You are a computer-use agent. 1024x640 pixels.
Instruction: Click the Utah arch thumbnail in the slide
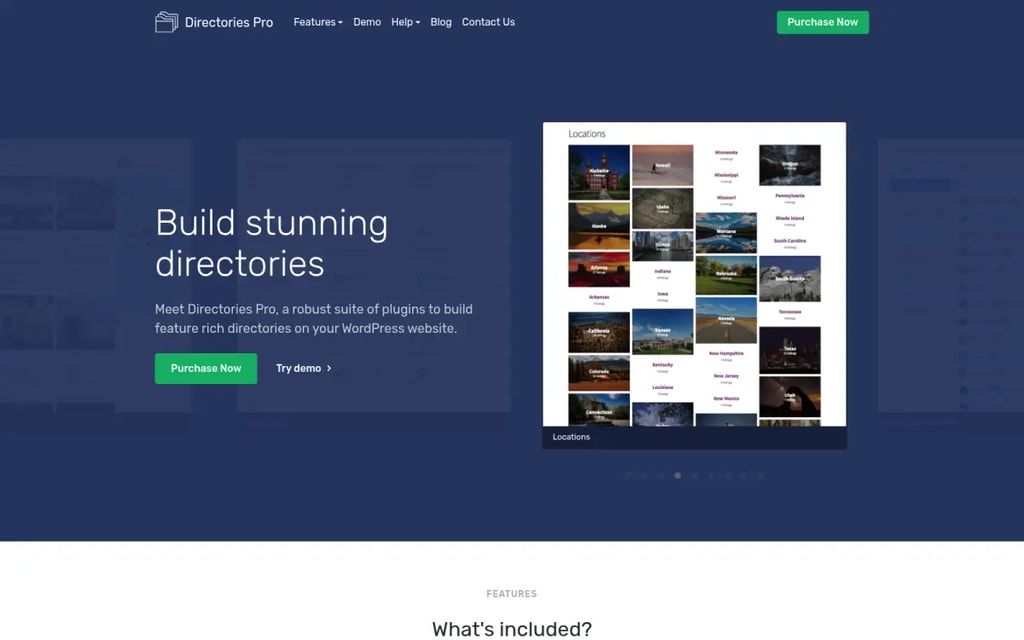tap(790, 396)
